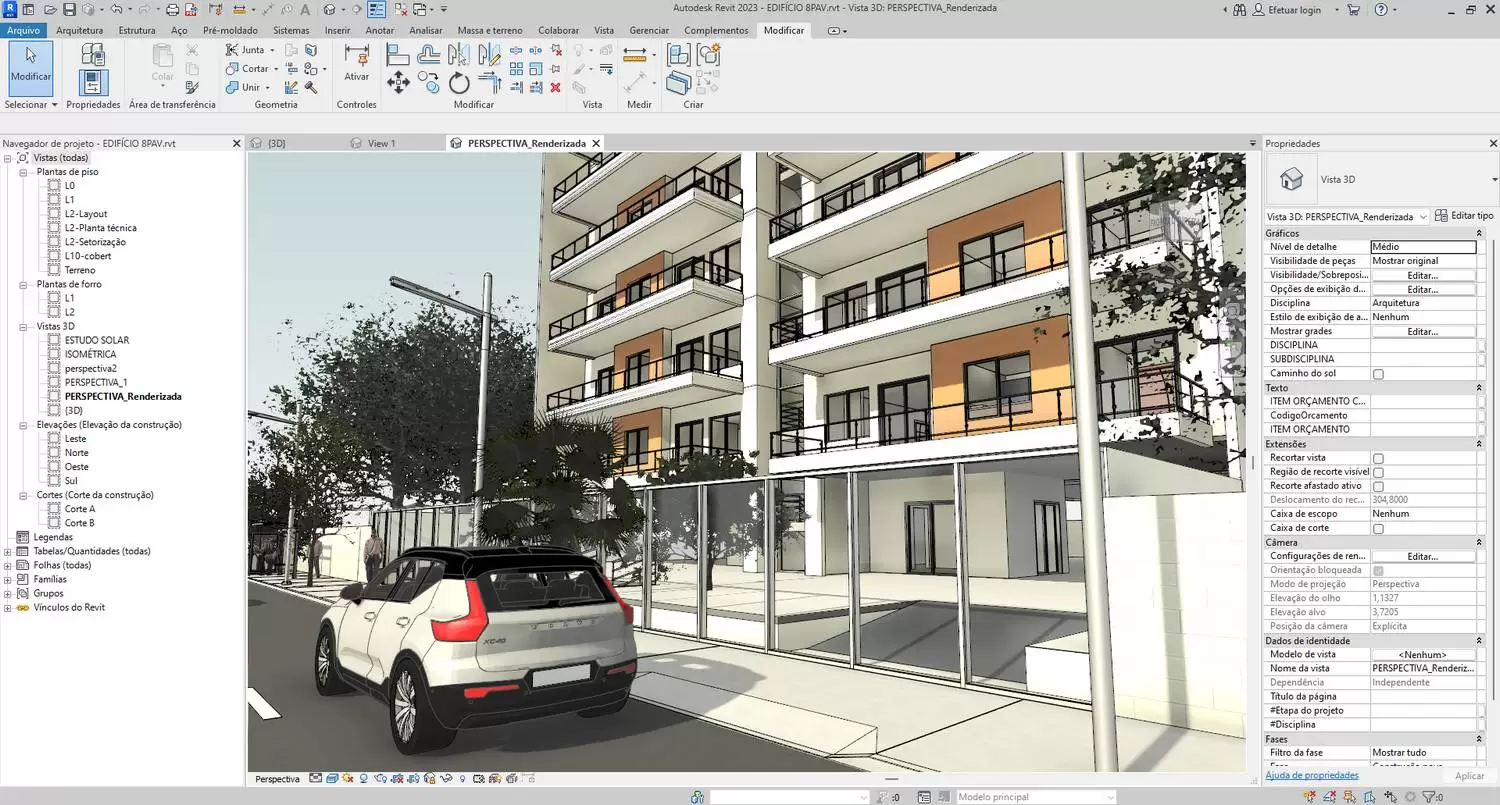Toggle Sun Path icon in view control bar
Screen dimensions: 1500x805
(x=348, y=779)
